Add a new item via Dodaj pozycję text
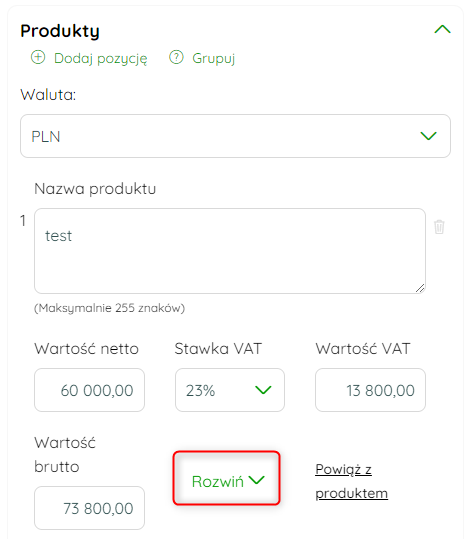The height and width of the screenshot is (539, 469). tap(101, 58)
